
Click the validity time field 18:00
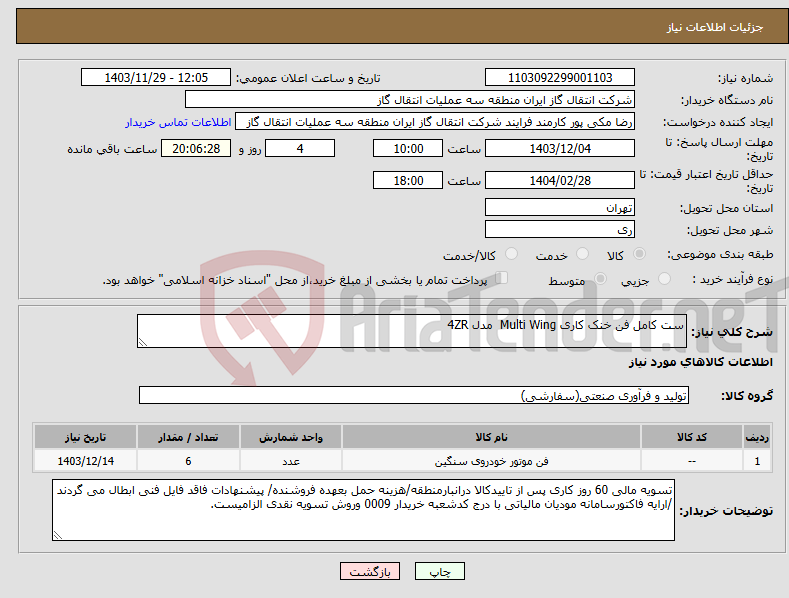point(408,180)
